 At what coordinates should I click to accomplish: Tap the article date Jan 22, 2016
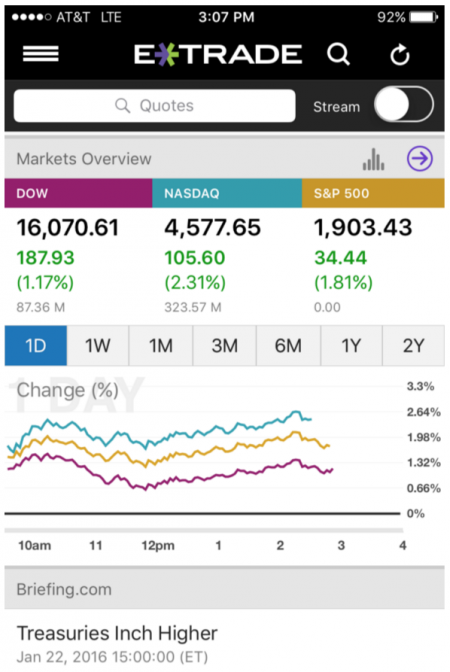pyautogui.click(x=112, y=657)
